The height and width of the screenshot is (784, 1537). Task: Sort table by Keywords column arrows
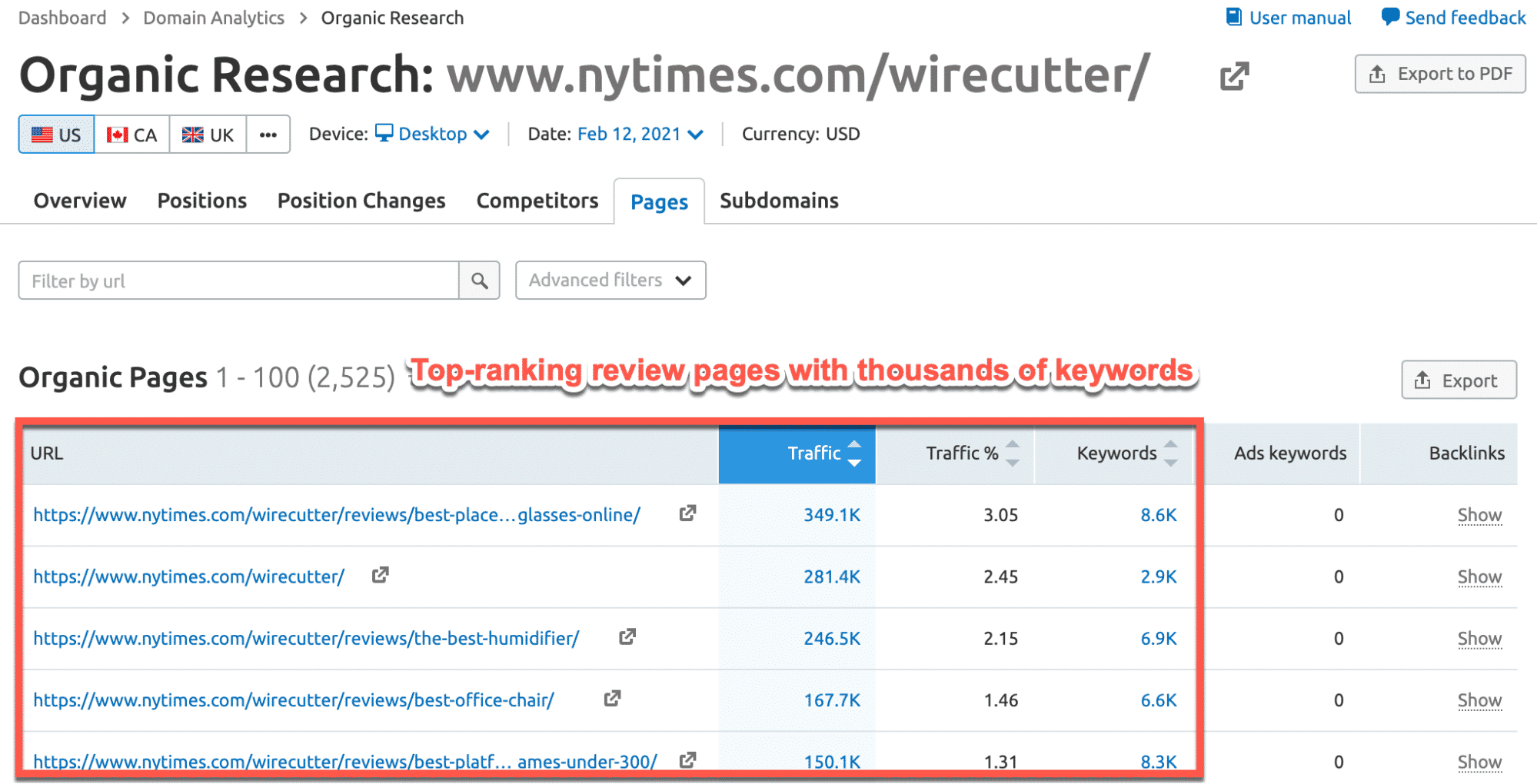pos(1170,453)
